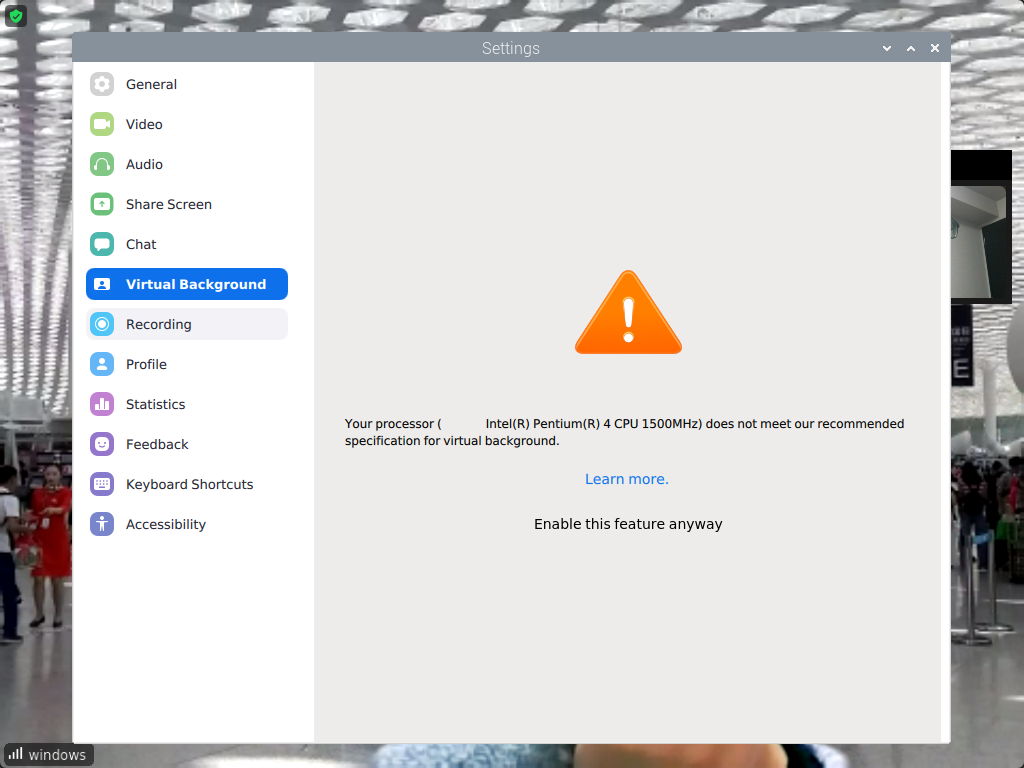The height and width of the screenshot is (768, 1024).
Task: Click the video thumbnail behind Settings window
Action: [981, 227]
